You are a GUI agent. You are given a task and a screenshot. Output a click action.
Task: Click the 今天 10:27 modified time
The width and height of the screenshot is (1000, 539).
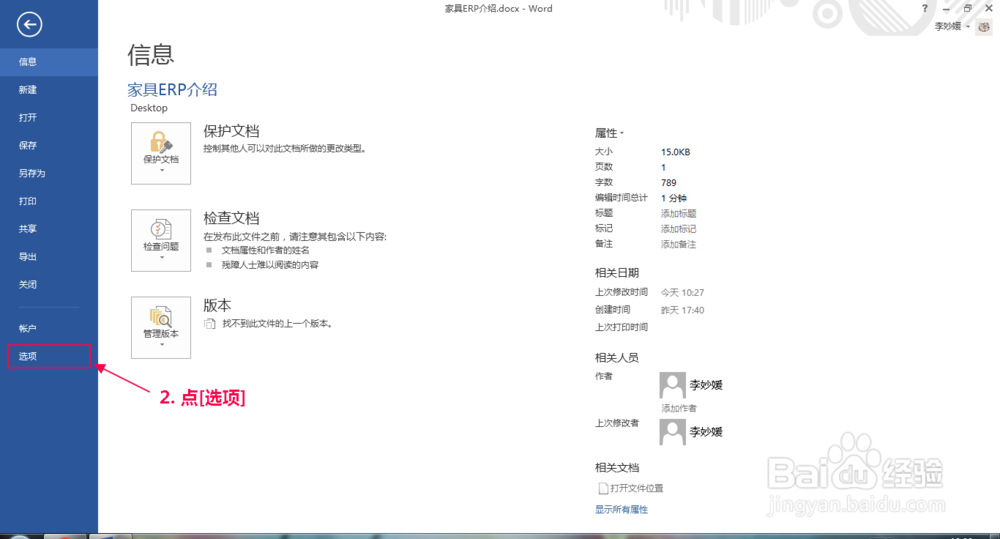682,293
